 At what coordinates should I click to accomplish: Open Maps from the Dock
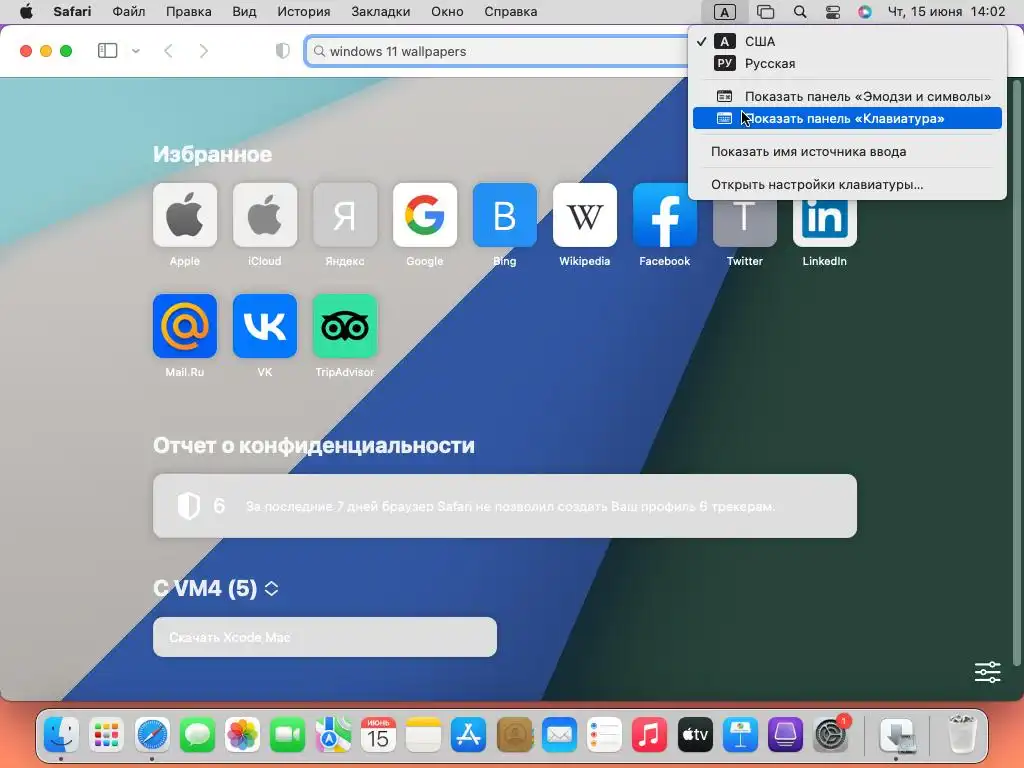(333, 735)
